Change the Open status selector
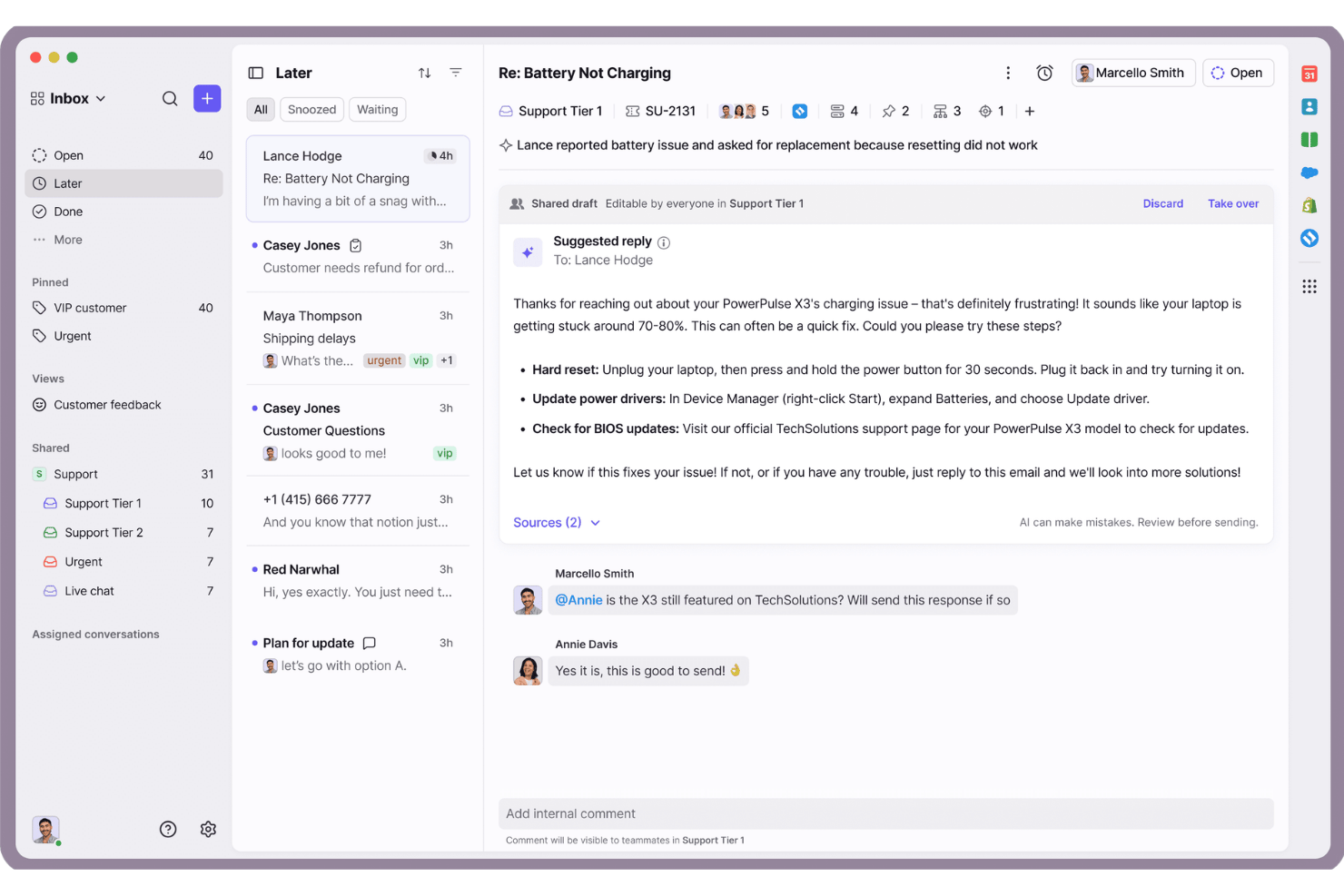The width and height of the screenshot is (1344, 896). tap(1239, 73)
